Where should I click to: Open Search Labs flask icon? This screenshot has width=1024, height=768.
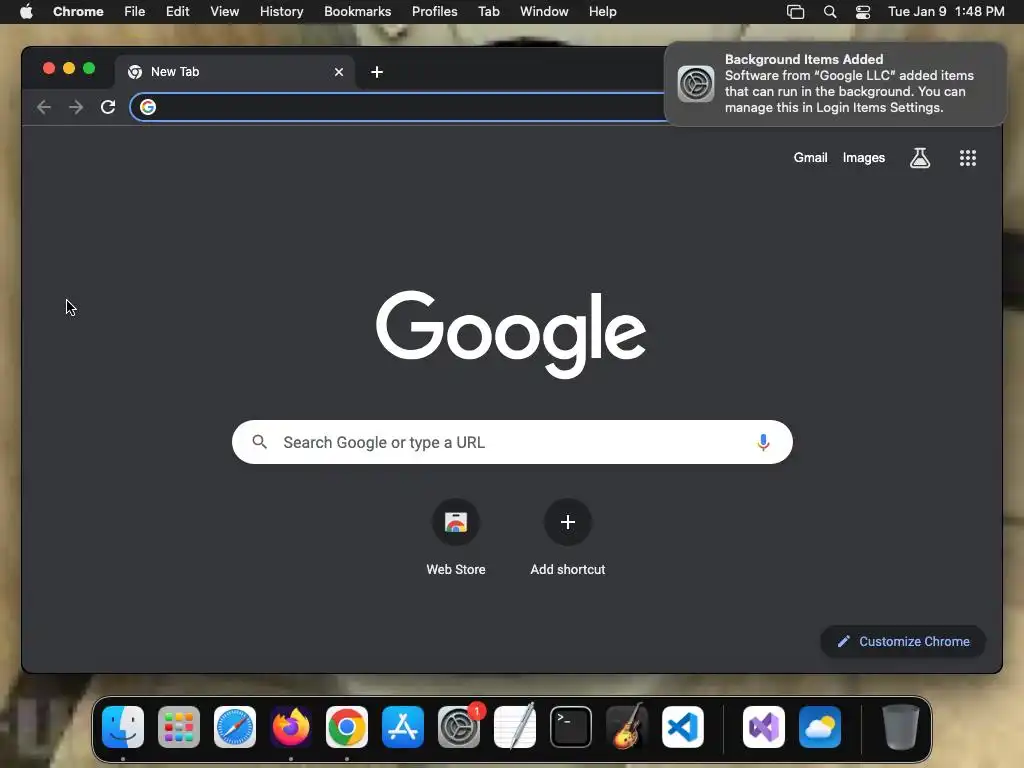(920, 157)
